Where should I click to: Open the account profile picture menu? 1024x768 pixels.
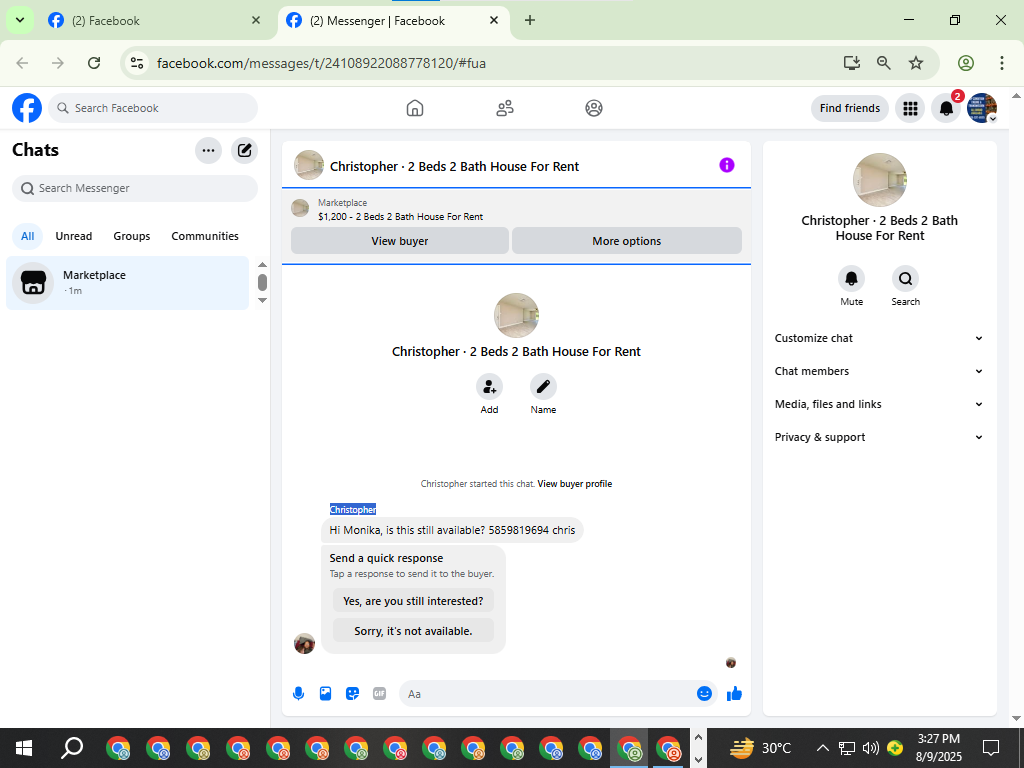click(x=982, y=108)
